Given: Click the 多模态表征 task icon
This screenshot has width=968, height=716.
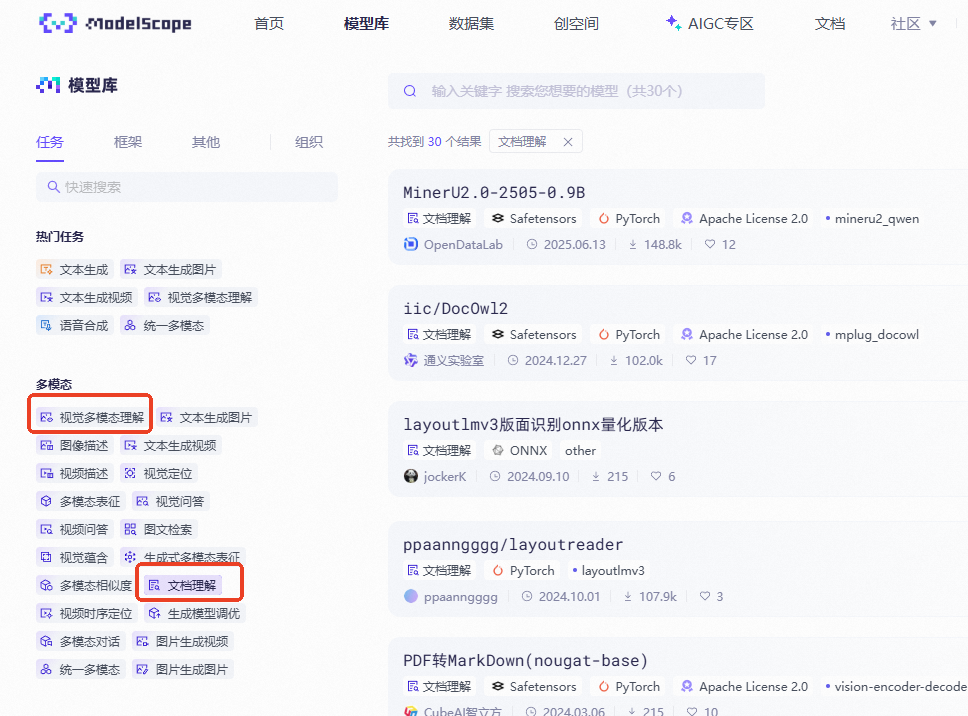Looking at the screenshot, I should tap(46, 501).
